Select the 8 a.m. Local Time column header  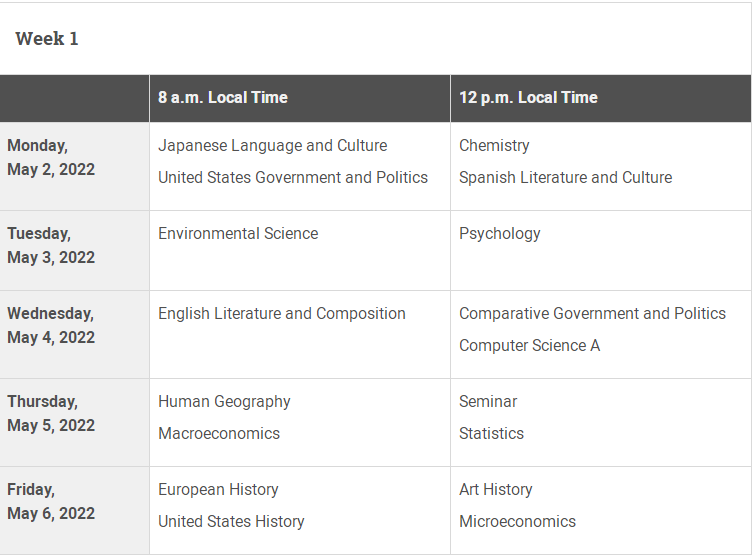click(x=223, y=97)
